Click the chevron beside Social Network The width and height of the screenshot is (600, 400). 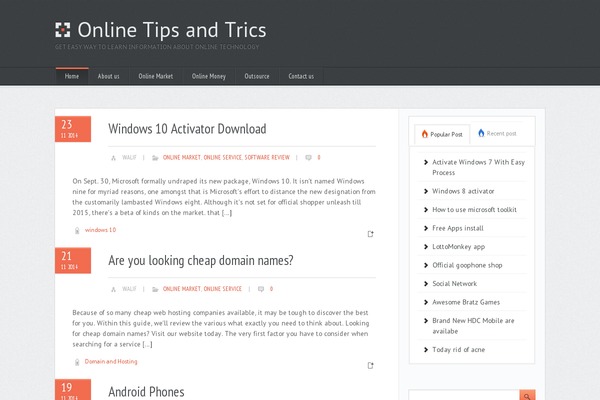426,284
